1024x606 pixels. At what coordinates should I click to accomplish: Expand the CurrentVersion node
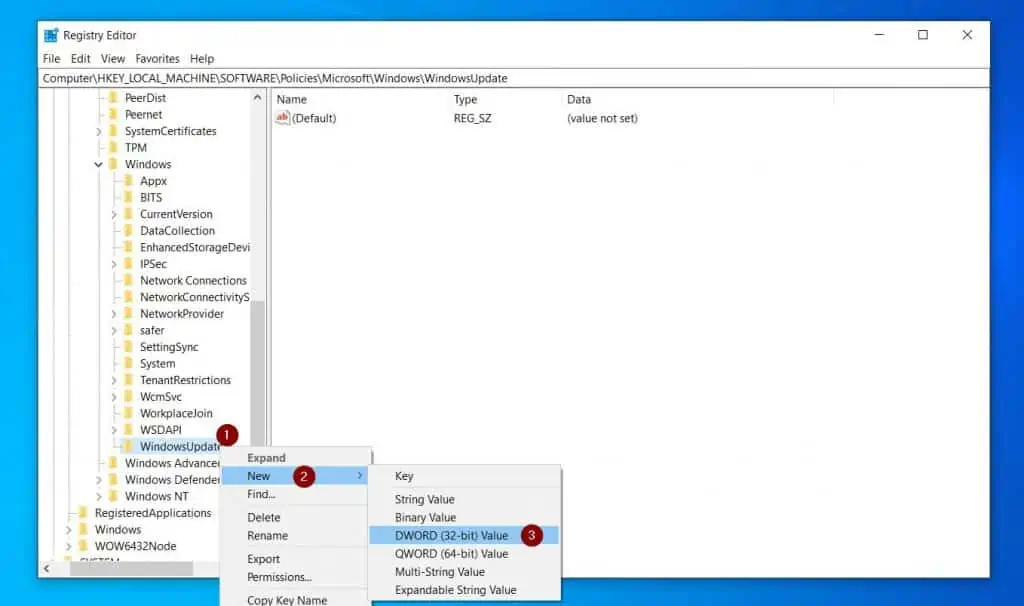click(x=114, y=214)
